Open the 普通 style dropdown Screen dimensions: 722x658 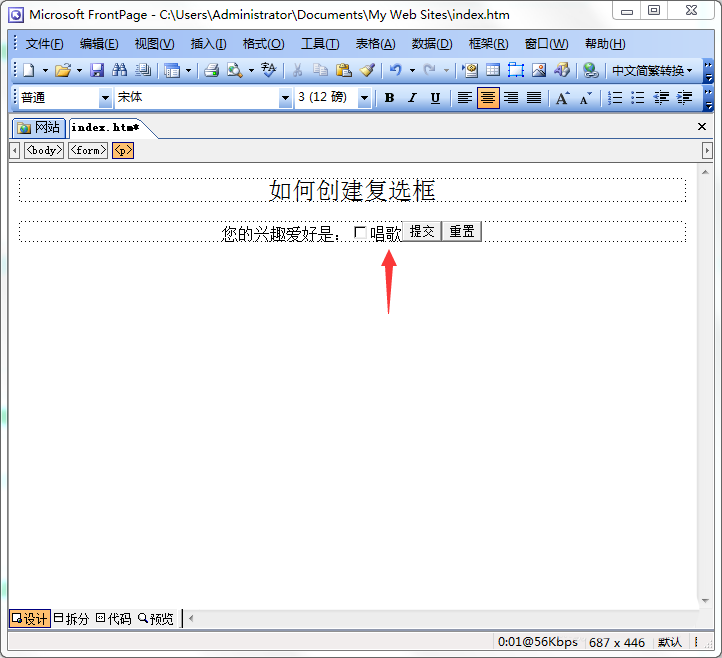tap(105, 98)
